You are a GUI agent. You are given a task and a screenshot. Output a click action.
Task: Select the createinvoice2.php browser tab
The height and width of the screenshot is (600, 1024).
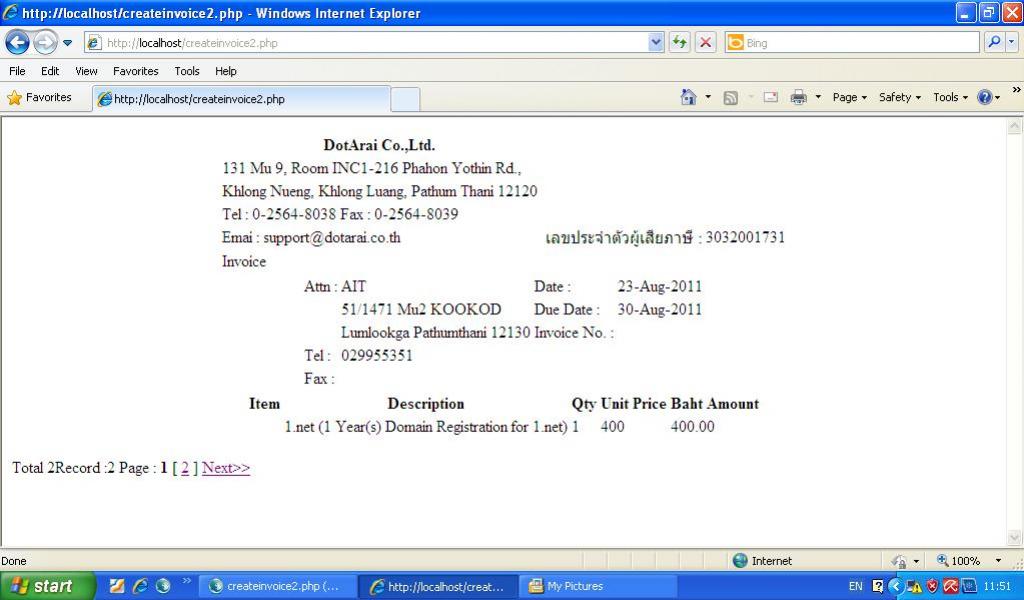[x=242, y=99]
